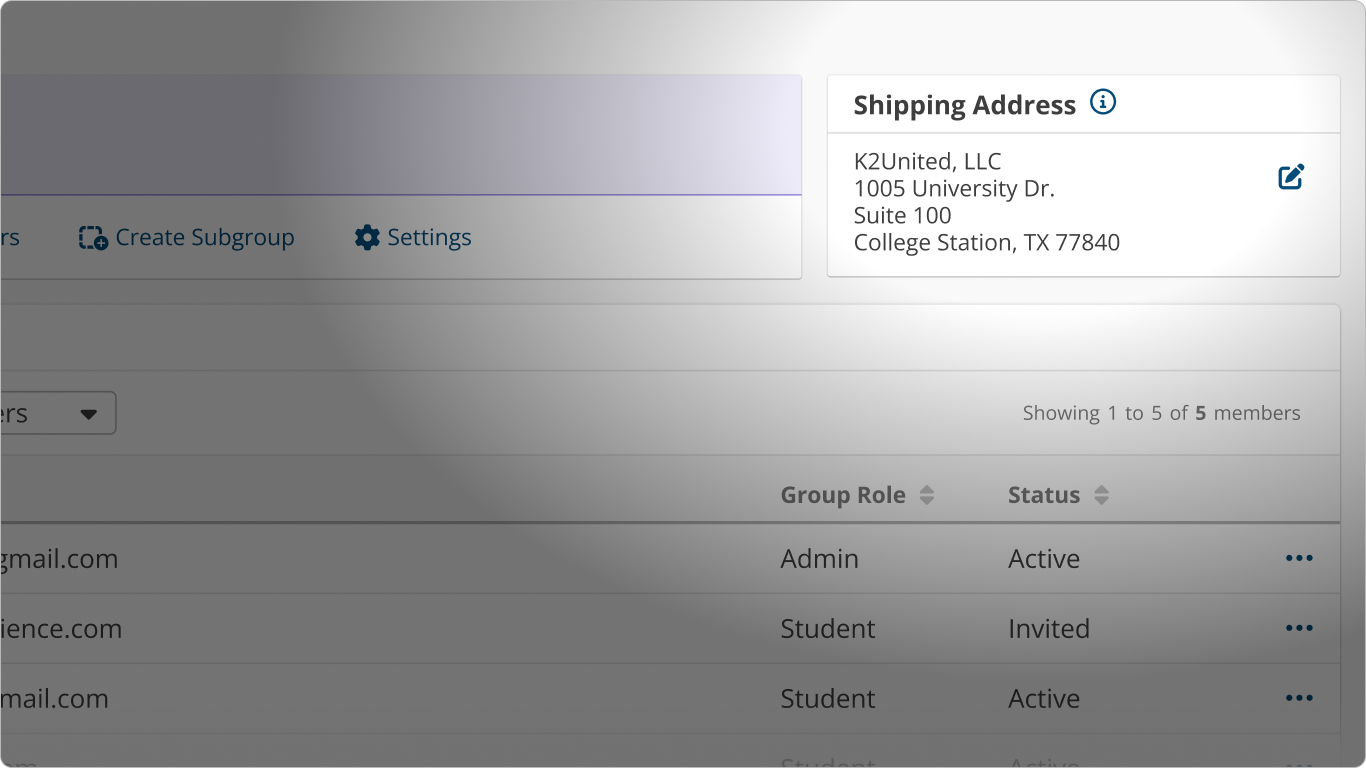Toggle the member filter selection
The width and height of the screenshot is (1366, 768).
point(55,412)
